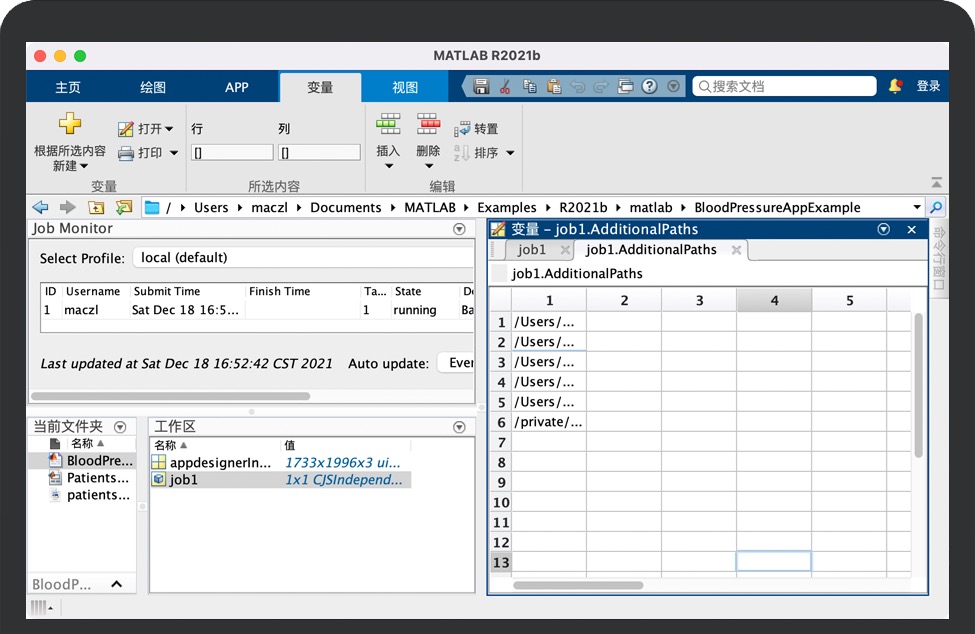Click the Delete rows icon in ribbon
975x634 pixels.
[x=428, y=125]
